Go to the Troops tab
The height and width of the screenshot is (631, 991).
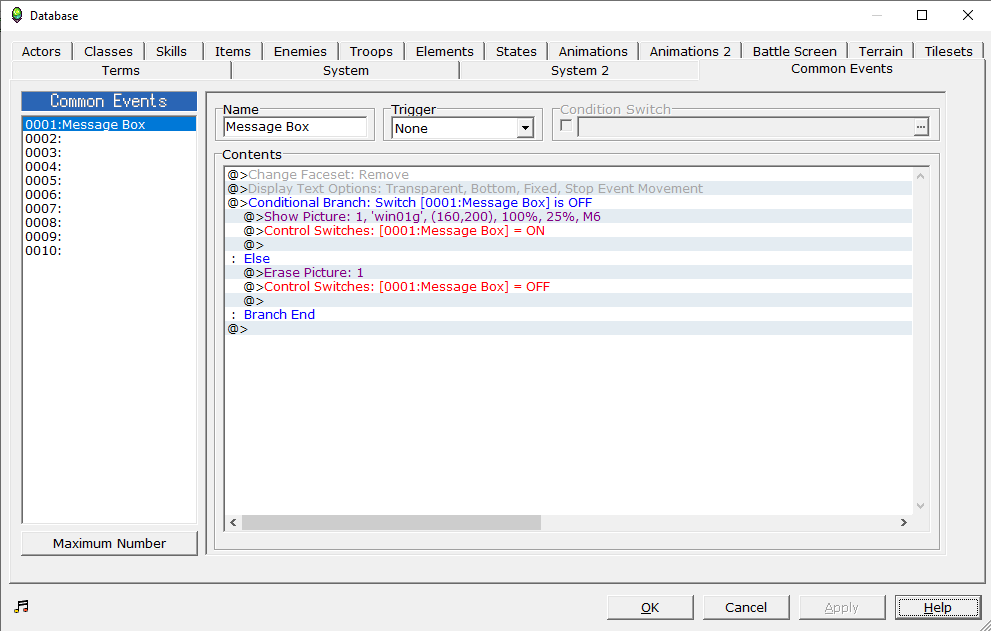click(x=371, y=51)
